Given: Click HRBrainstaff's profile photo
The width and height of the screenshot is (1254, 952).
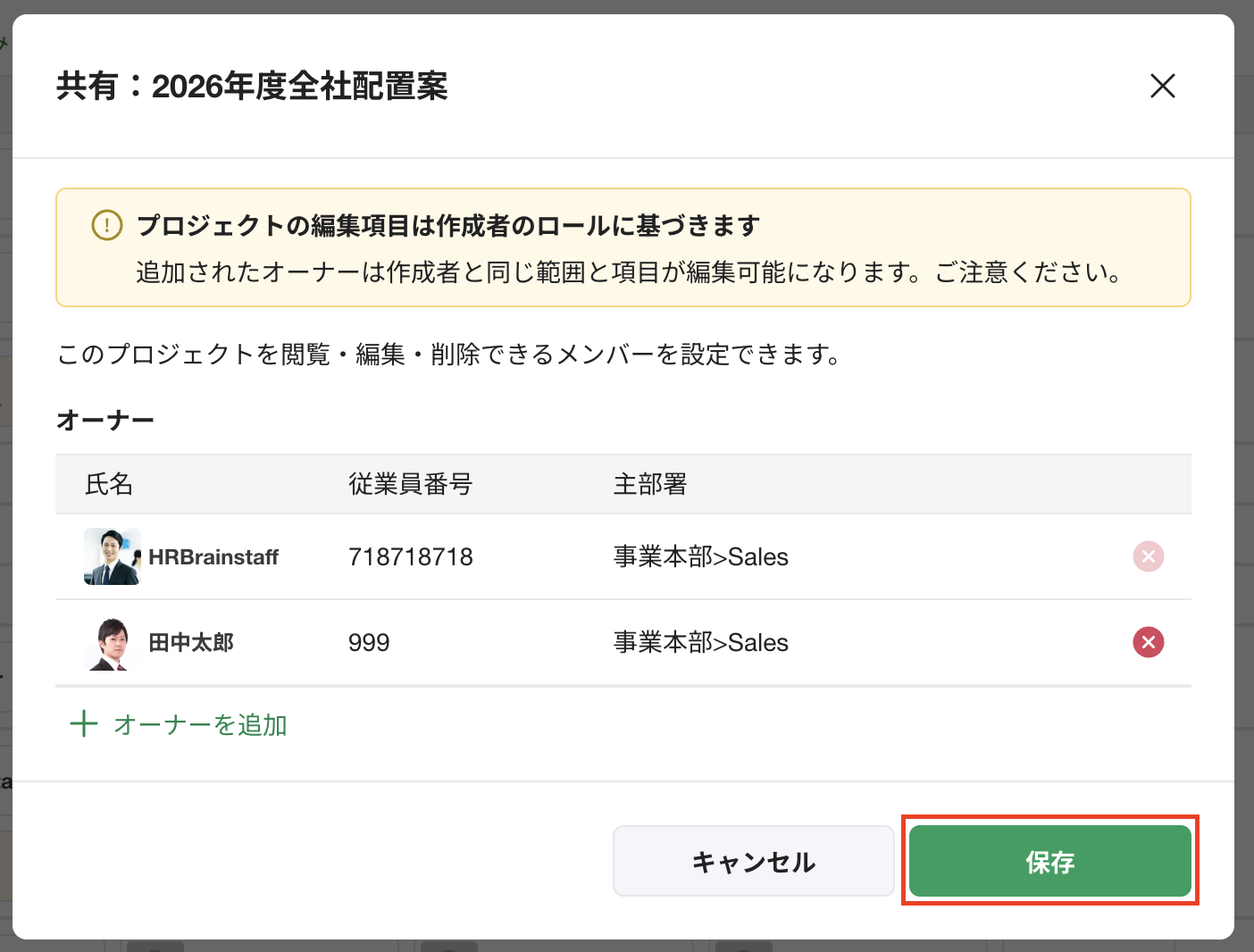Looking at the screenshot, I should tap(112, 556).
